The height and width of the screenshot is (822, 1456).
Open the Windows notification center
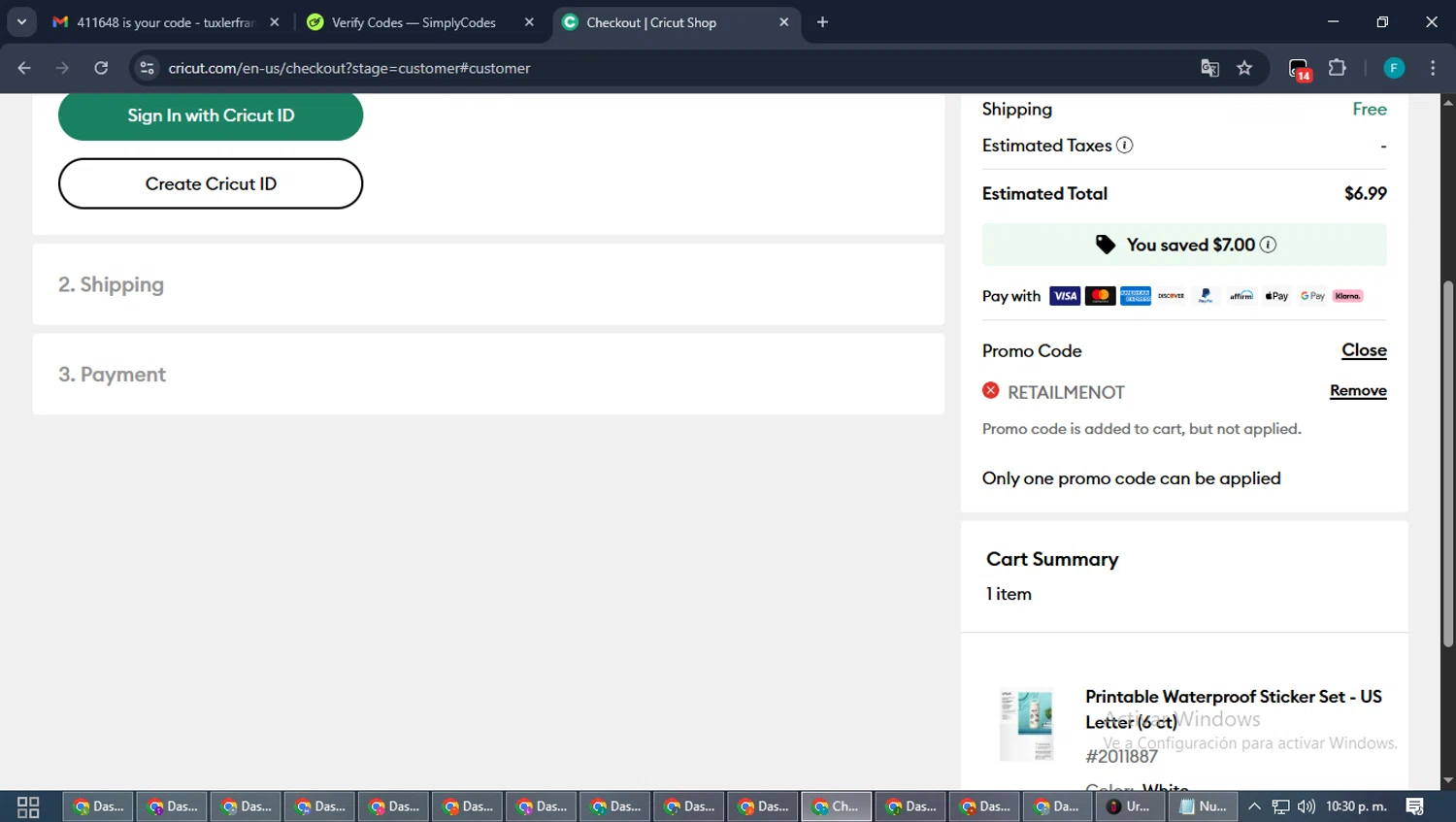click(x=1415, y=806)
